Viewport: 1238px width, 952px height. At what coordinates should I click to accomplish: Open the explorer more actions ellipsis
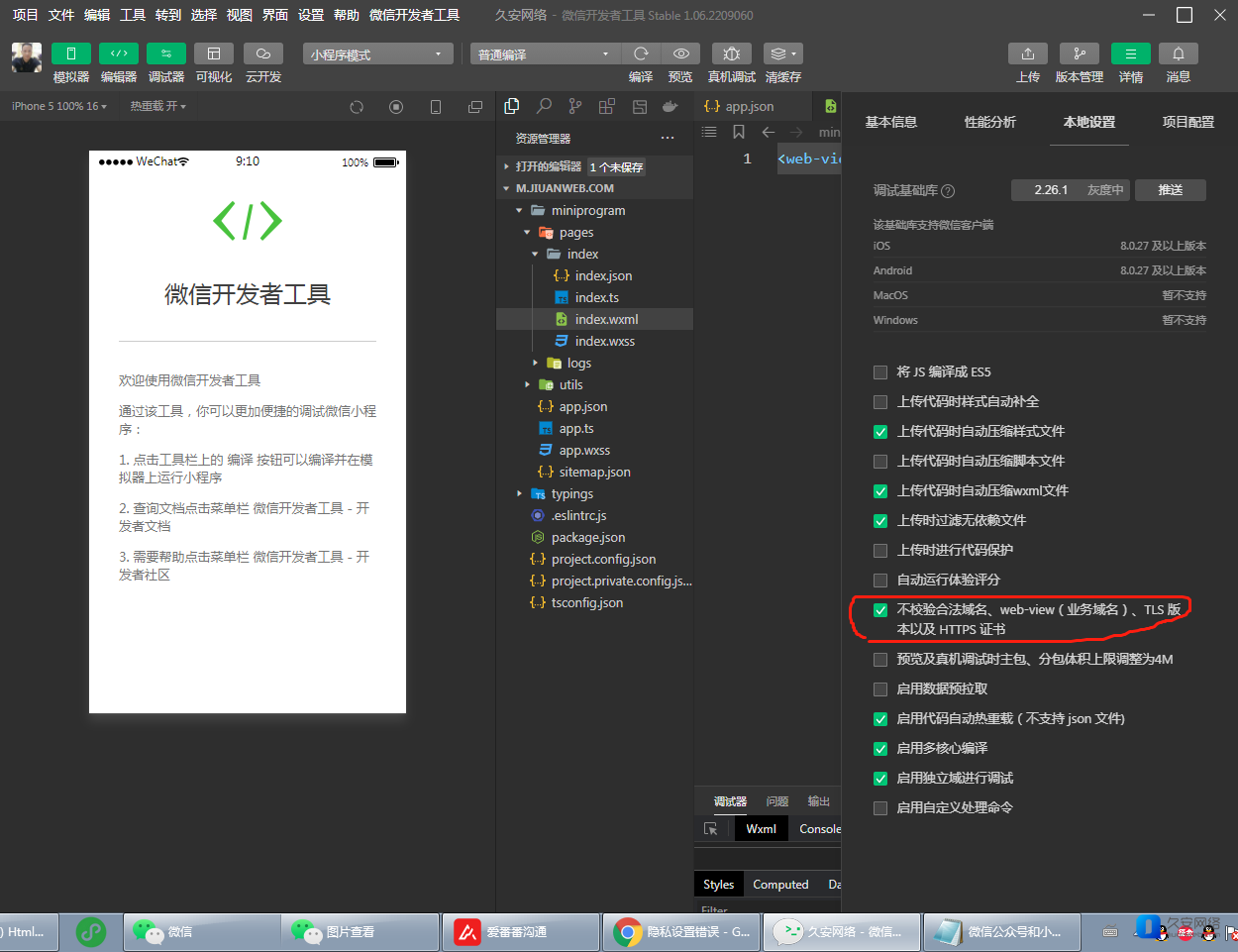tap(669, 139)
